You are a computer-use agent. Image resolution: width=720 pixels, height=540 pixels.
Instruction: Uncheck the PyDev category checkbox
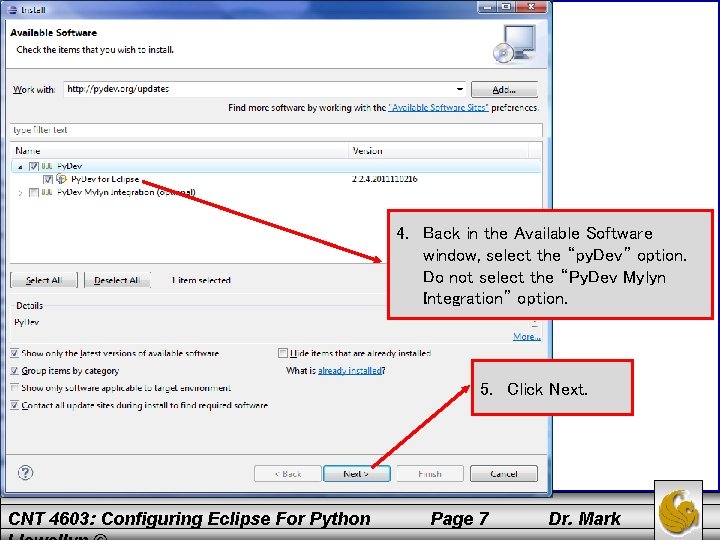pos(34,166)
